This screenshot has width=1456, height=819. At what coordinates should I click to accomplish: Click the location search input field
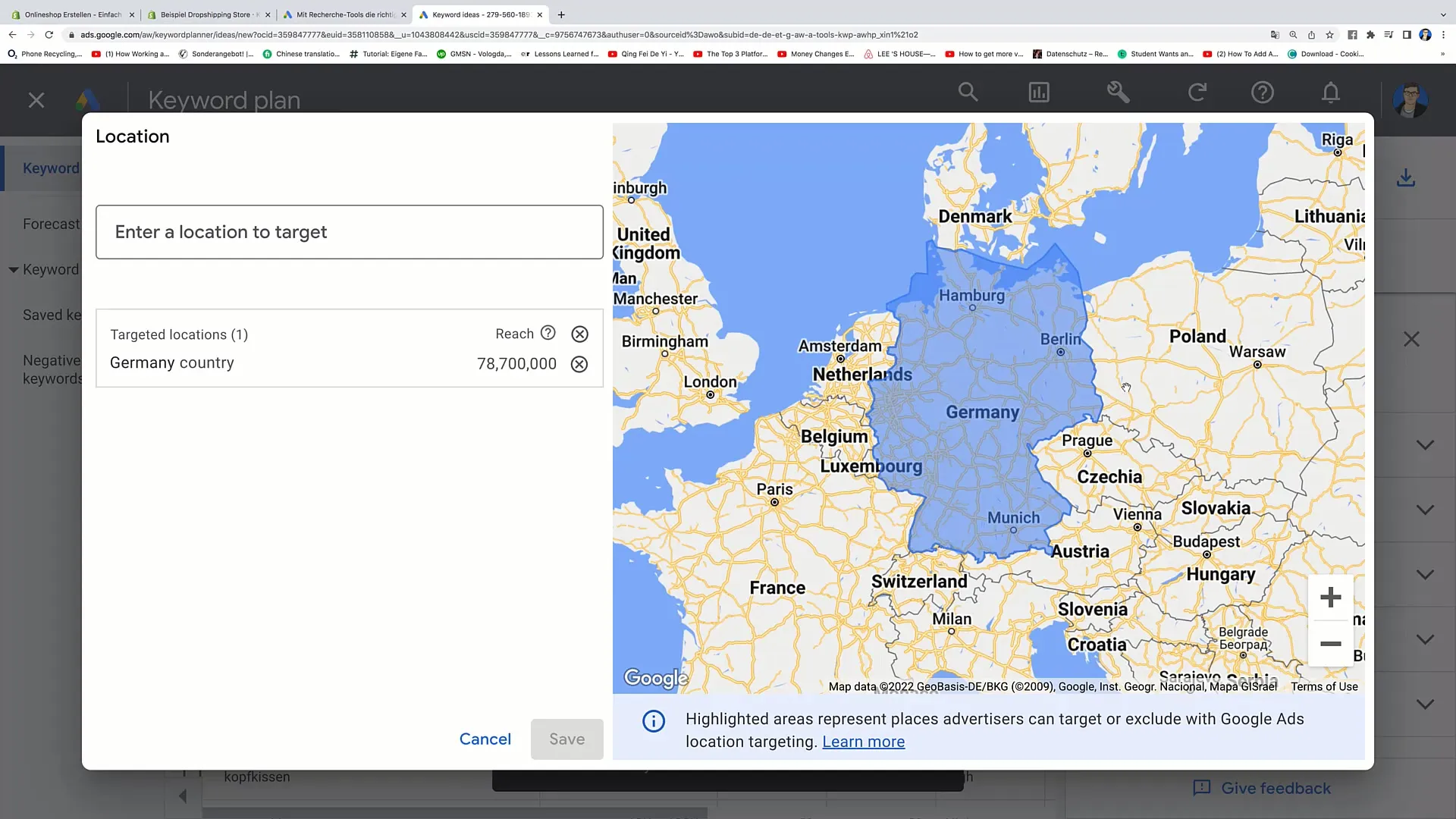point(350,232)
